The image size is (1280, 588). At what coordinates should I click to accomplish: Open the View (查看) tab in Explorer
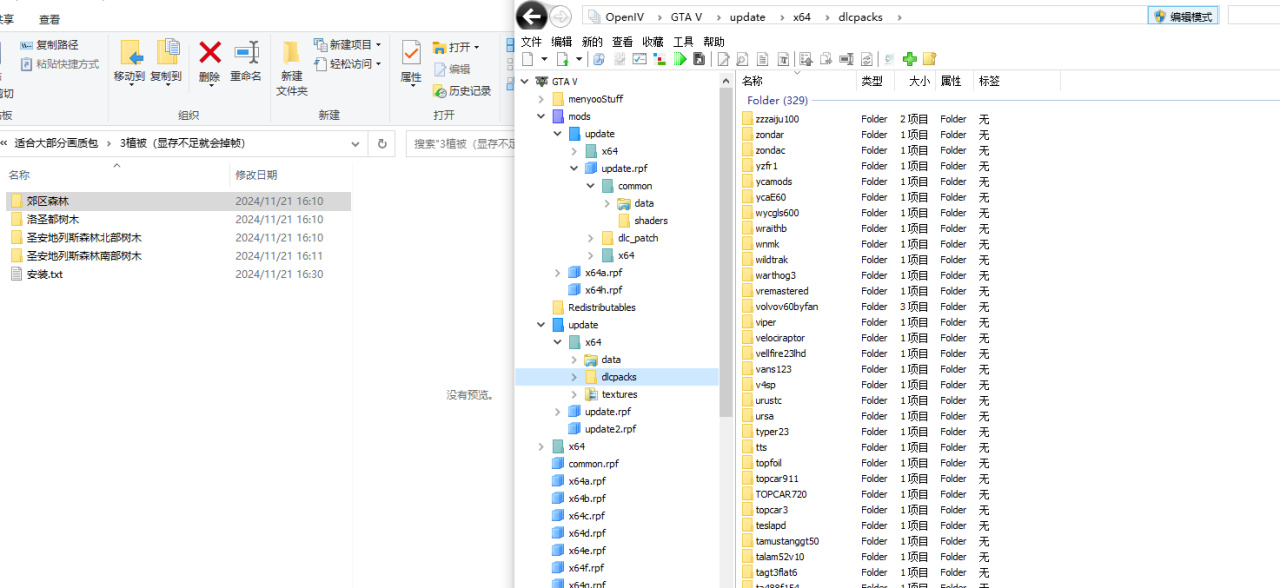click(x=49, y=19)
